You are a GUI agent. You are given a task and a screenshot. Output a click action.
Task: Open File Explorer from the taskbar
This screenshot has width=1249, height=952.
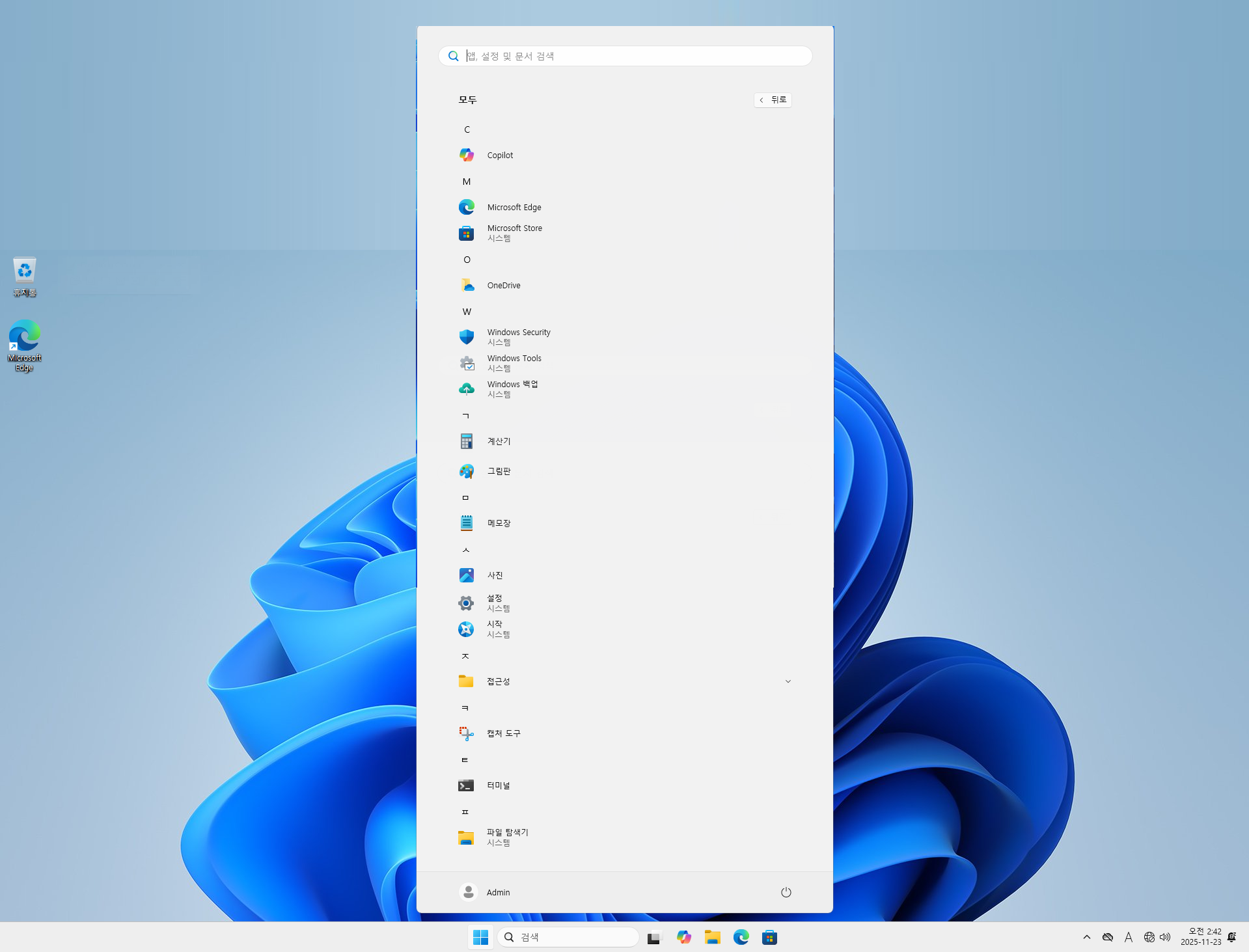click(713, 937)
